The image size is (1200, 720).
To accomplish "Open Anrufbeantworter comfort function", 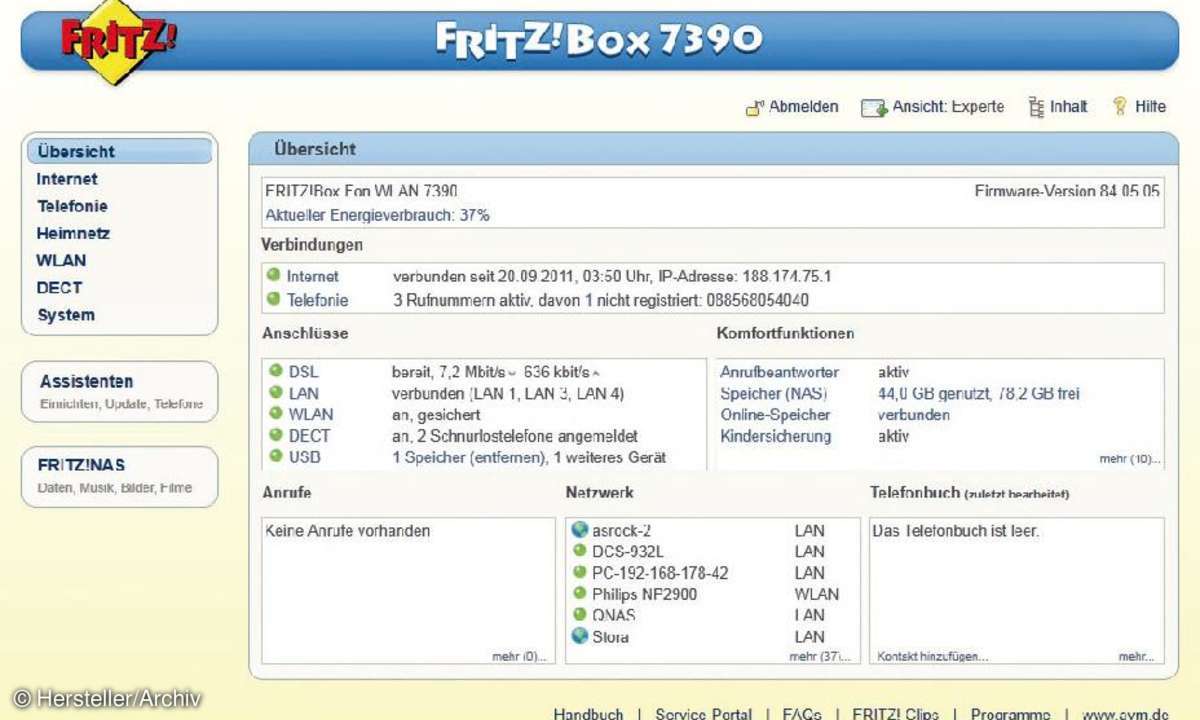I will click(x=780, y=372).
